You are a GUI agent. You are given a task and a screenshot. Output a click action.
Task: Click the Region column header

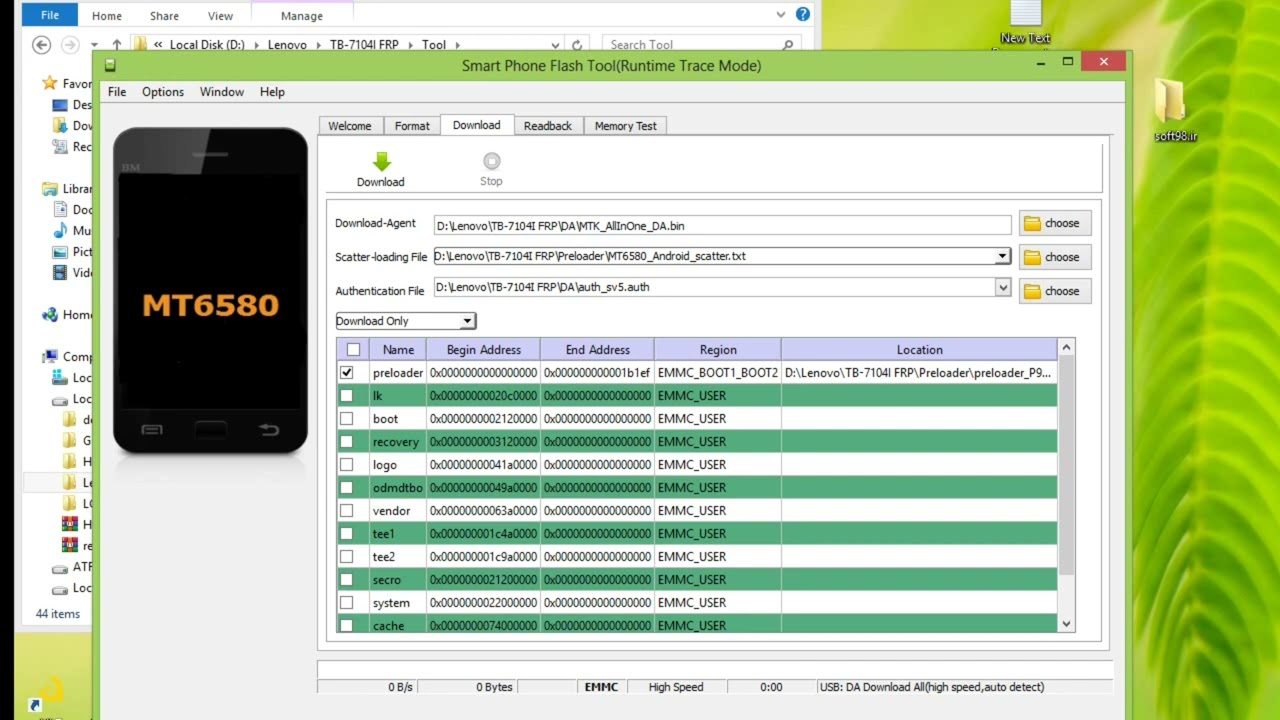coord(718,350)
